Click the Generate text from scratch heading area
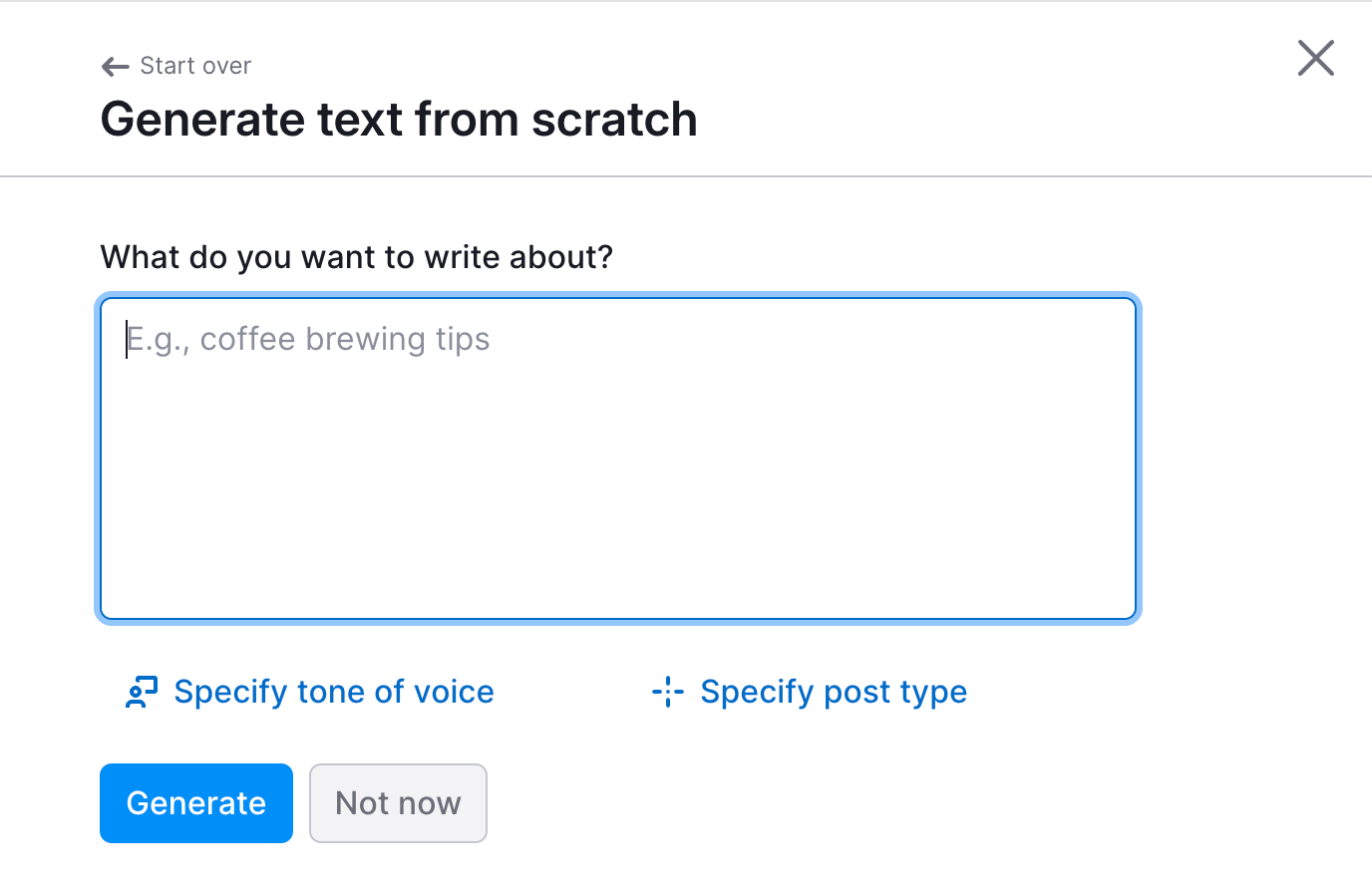The height and width of the screenshot is (893, 1372). (x=398, y=119)
